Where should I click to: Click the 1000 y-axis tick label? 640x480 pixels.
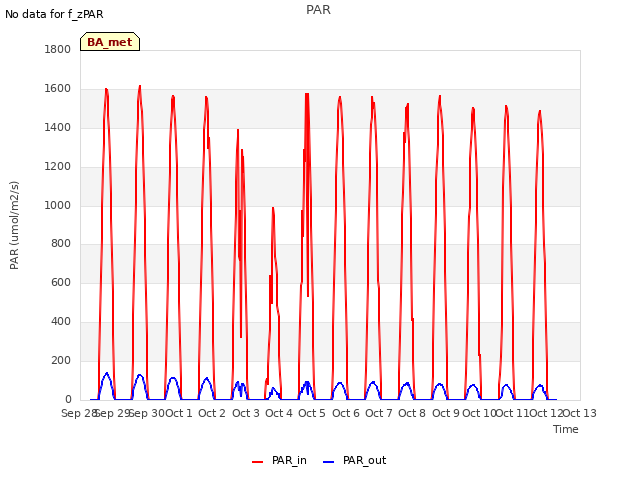[58, 205]
